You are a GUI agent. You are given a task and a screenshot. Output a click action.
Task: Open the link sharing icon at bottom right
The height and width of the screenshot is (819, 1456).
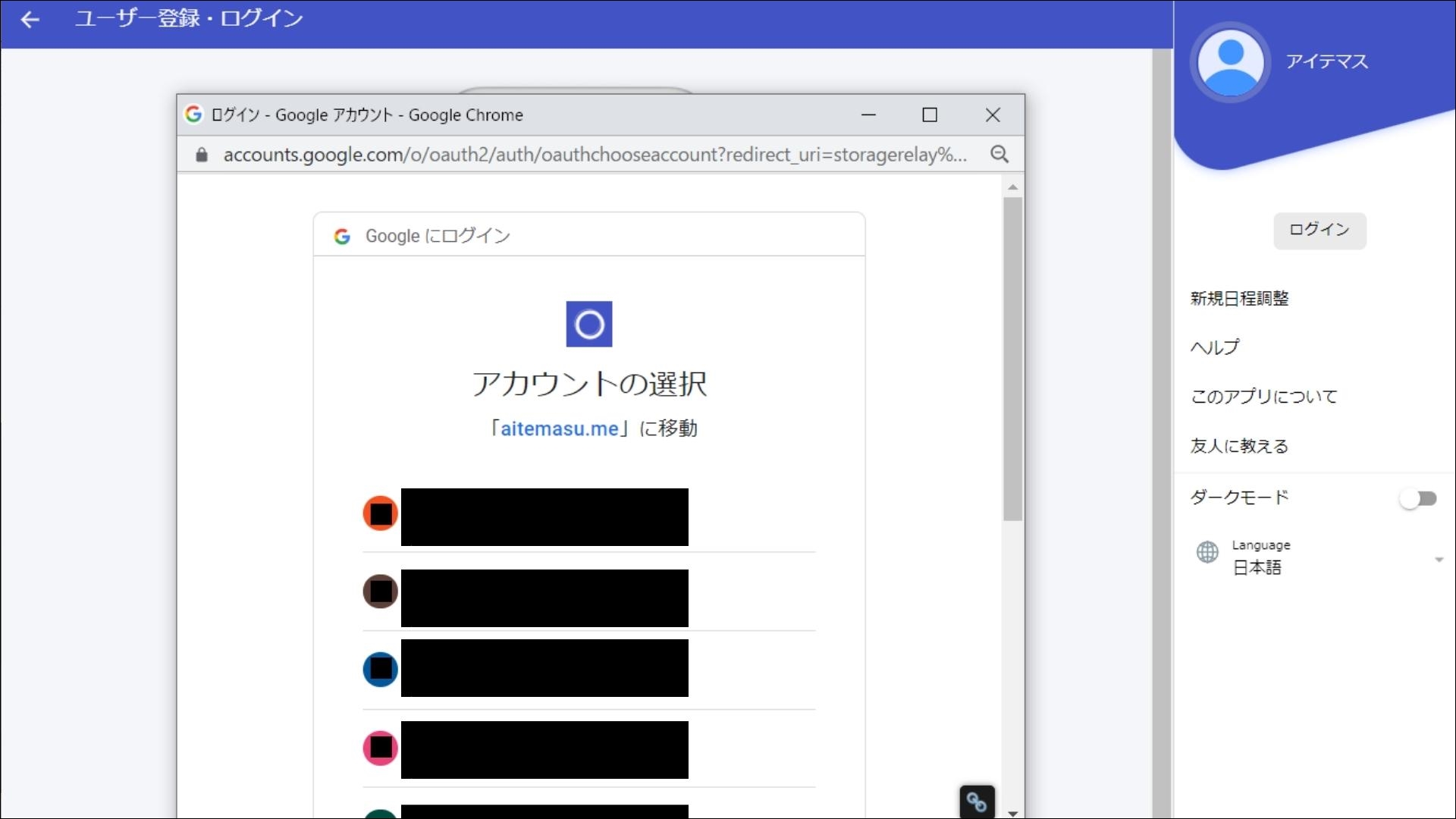pos(977,802)
